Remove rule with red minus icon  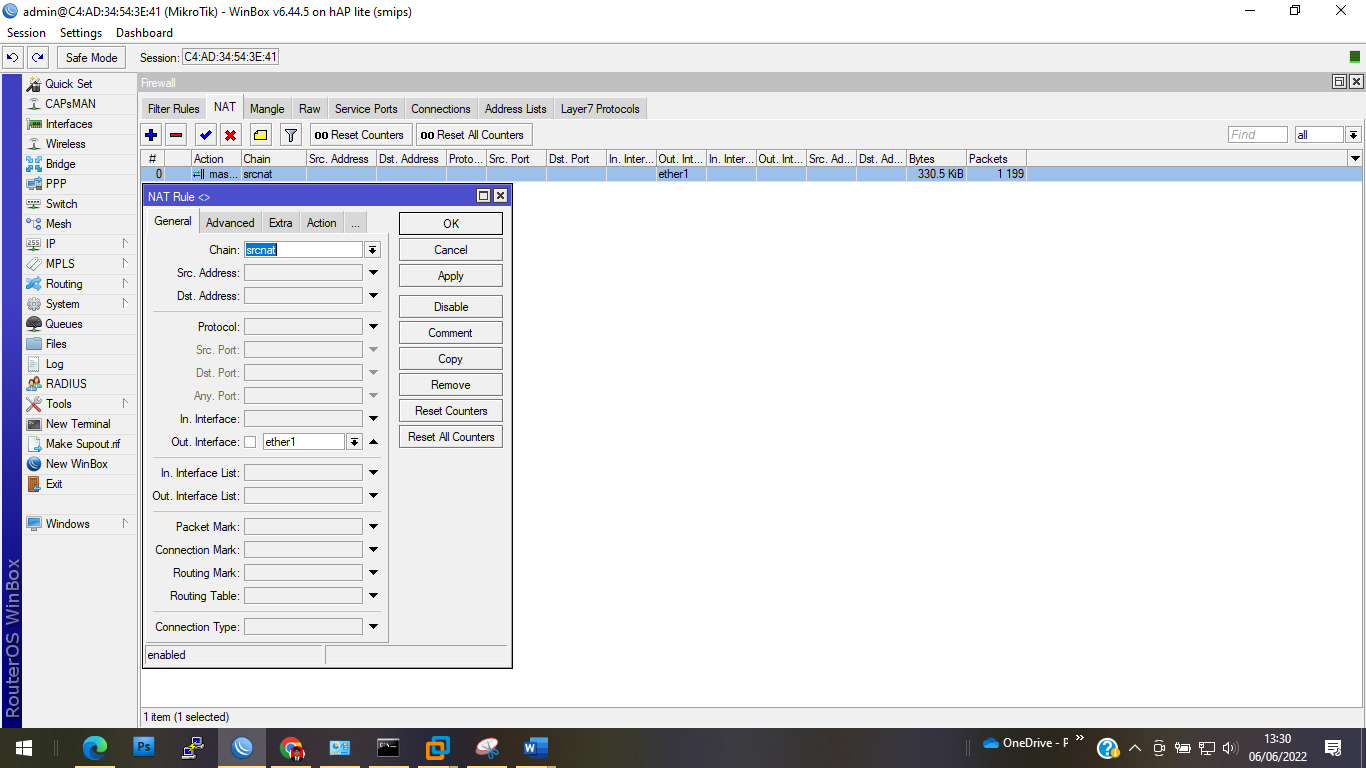click(176, 135)
